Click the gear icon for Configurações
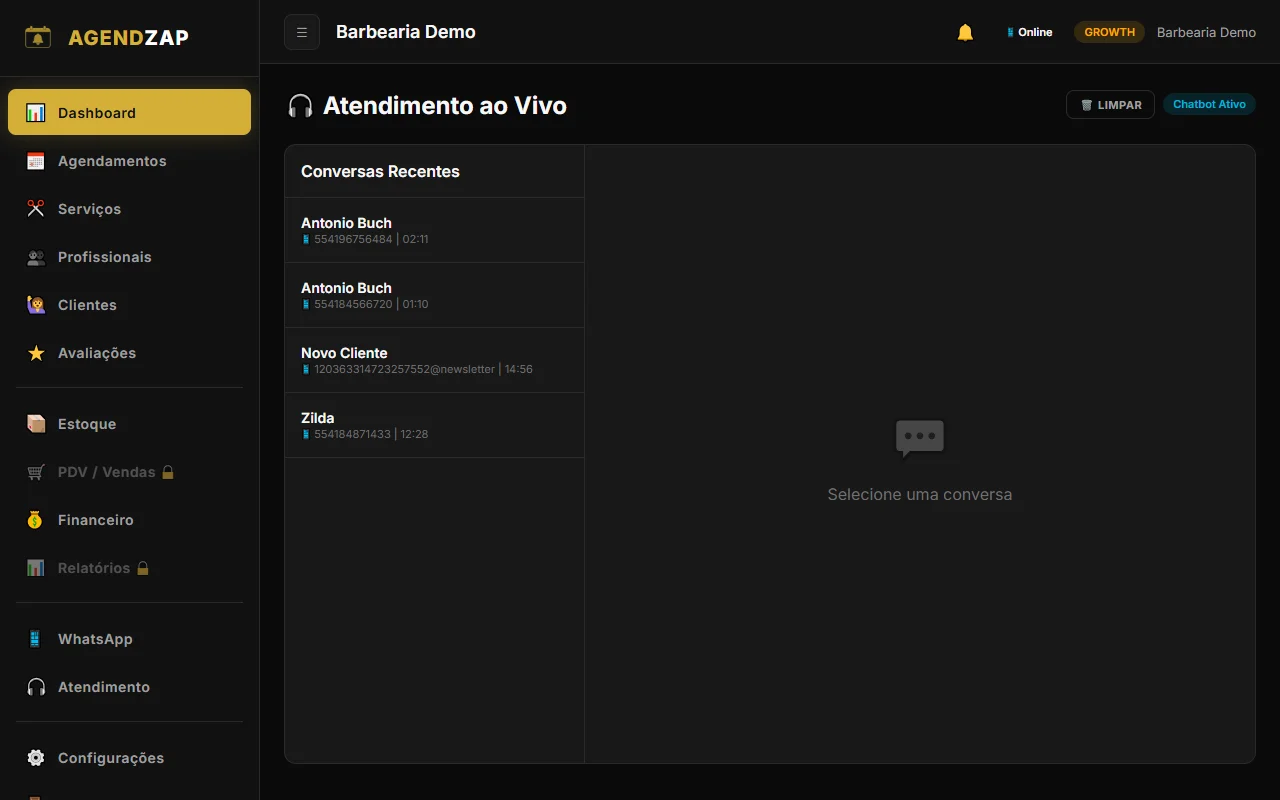 (x=36, y=758)
